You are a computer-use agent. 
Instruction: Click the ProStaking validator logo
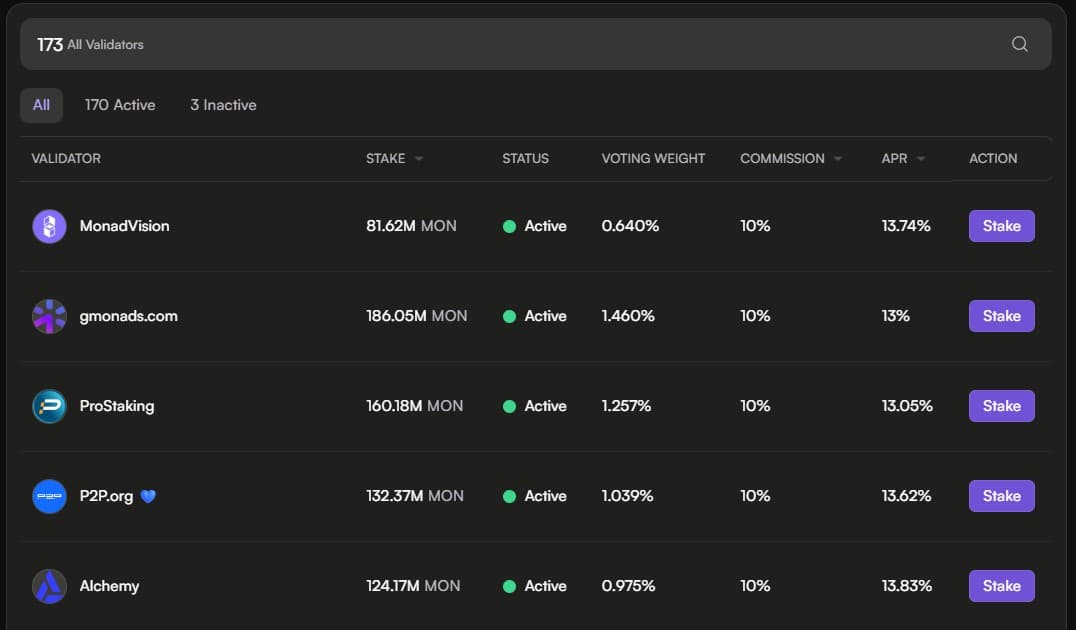click(49, 406)
